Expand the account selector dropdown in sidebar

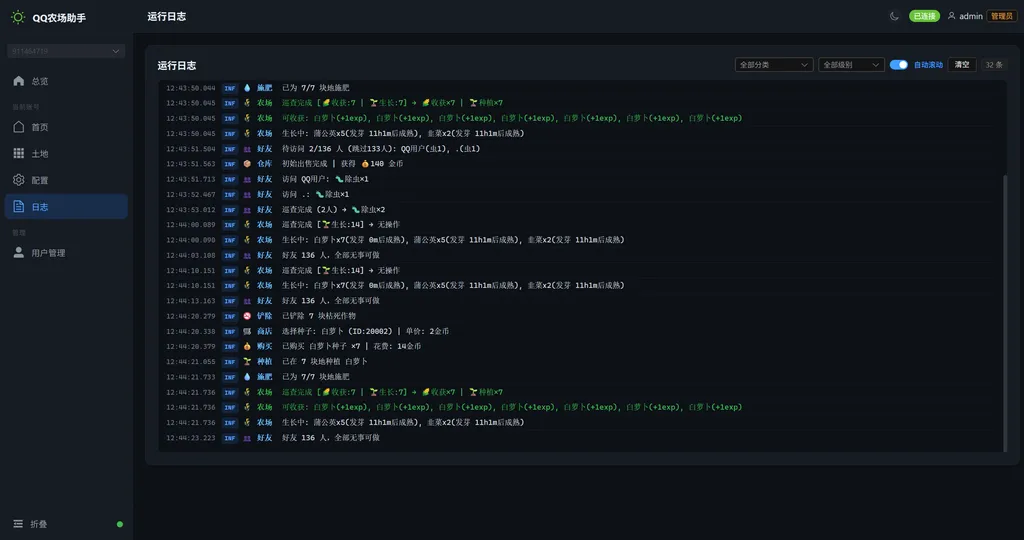point(66,51)
